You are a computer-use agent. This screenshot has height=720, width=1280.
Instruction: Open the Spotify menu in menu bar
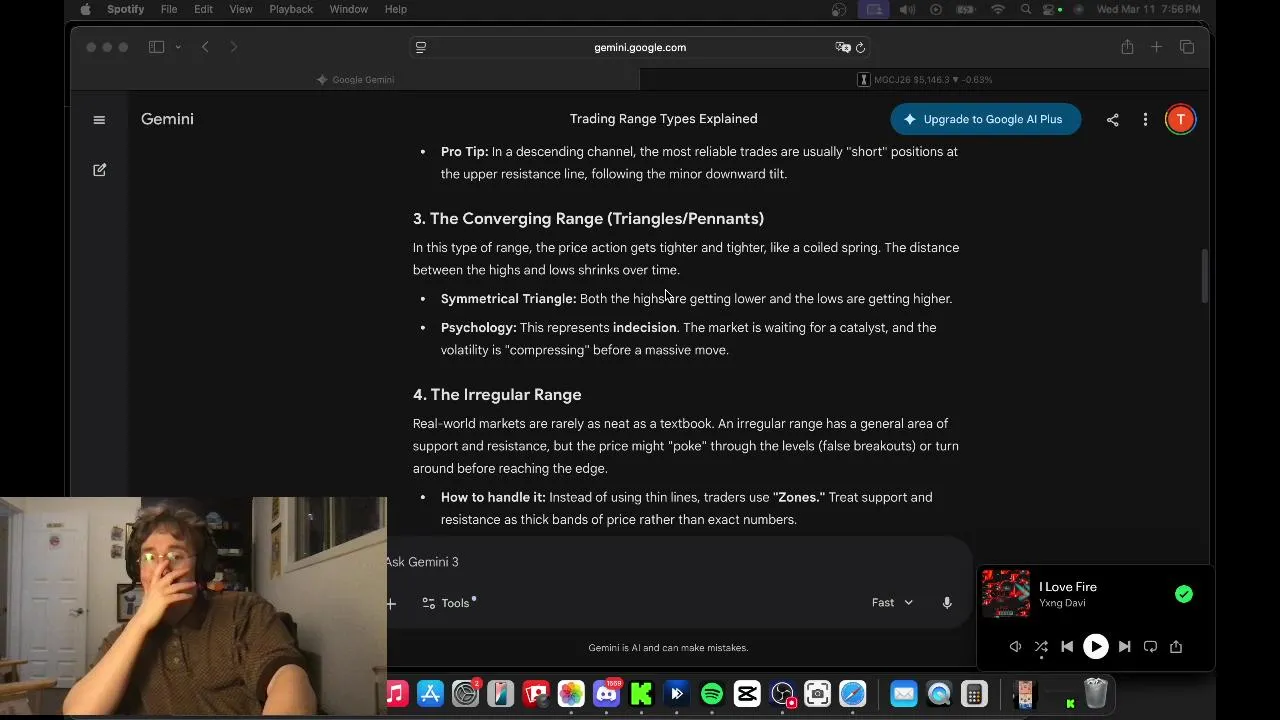coord(126,9)
